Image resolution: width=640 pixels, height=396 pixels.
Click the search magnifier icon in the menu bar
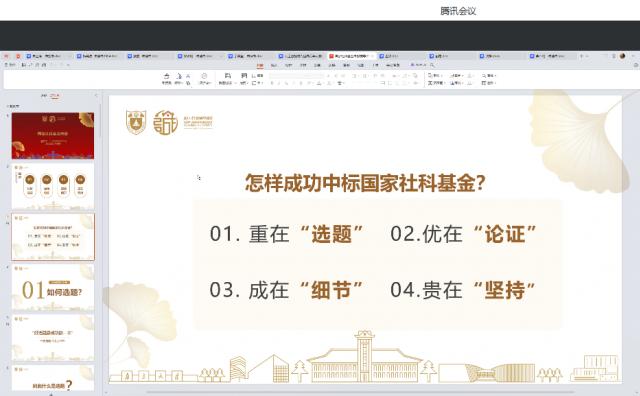(x=432, y=65)
